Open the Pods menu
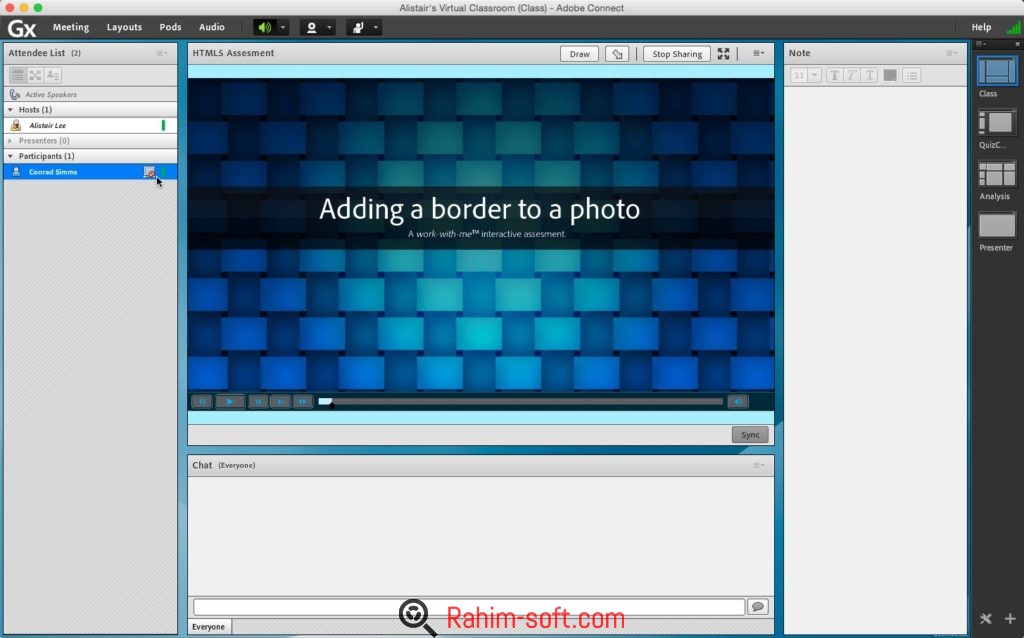The image size is (1024, 638). click(170, 27)
